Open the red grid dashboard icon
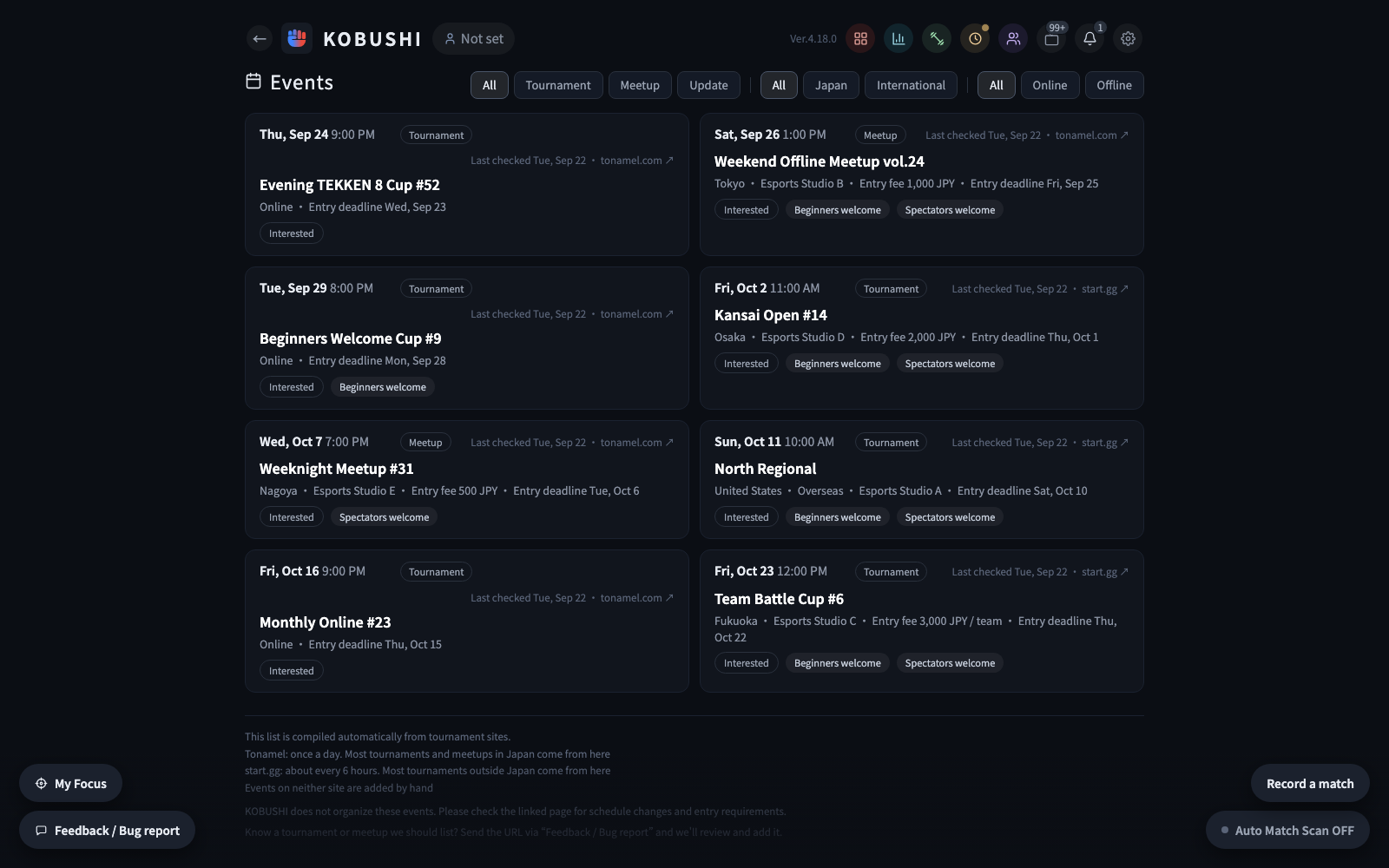Screen dimensions: 1389x868 (860, 38)
